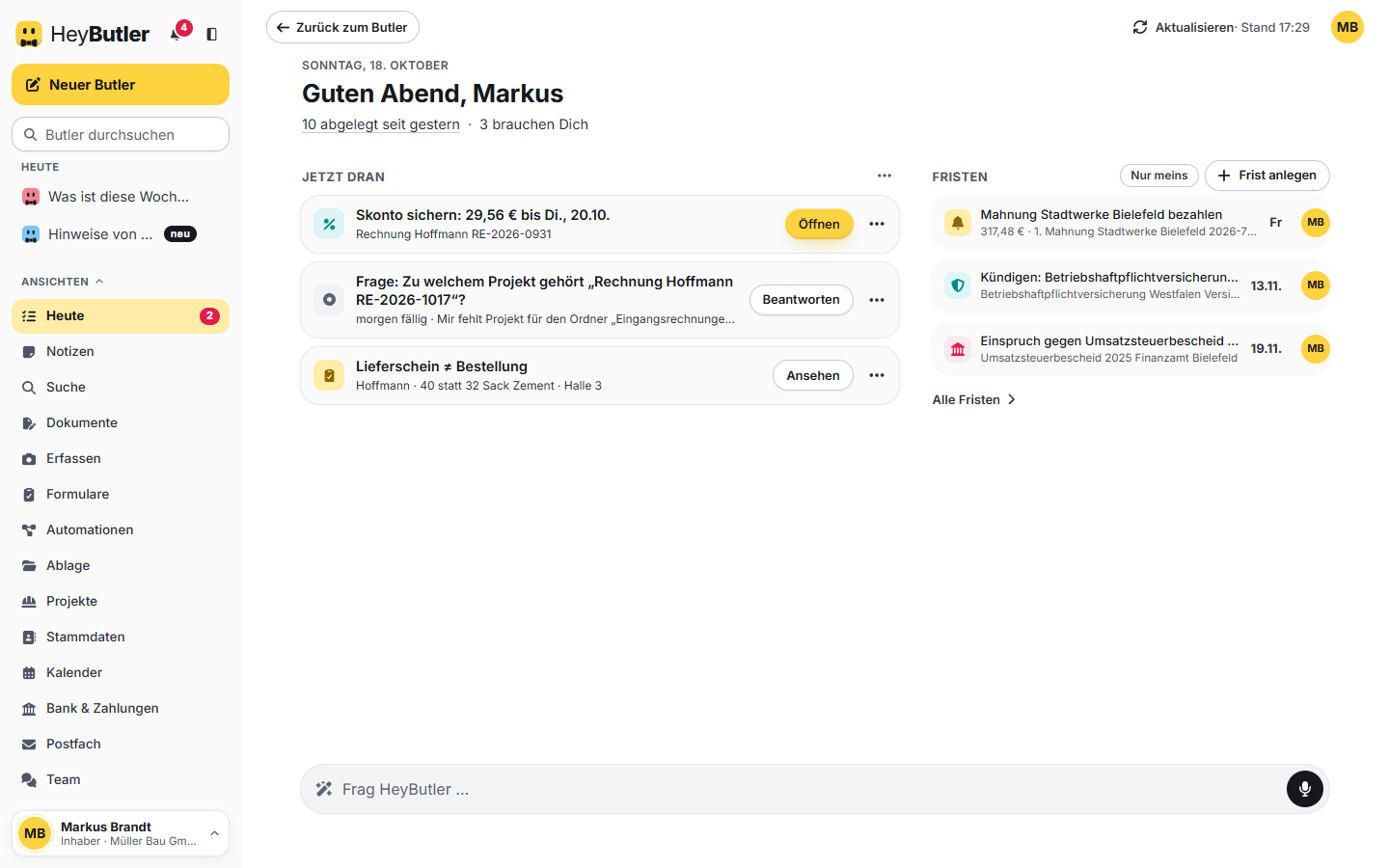The width and height of the screenshot is (1389, 868).
Task: Click the Butler durchsuchen search field
Action: pyautogui.click(x=121, y=134)
